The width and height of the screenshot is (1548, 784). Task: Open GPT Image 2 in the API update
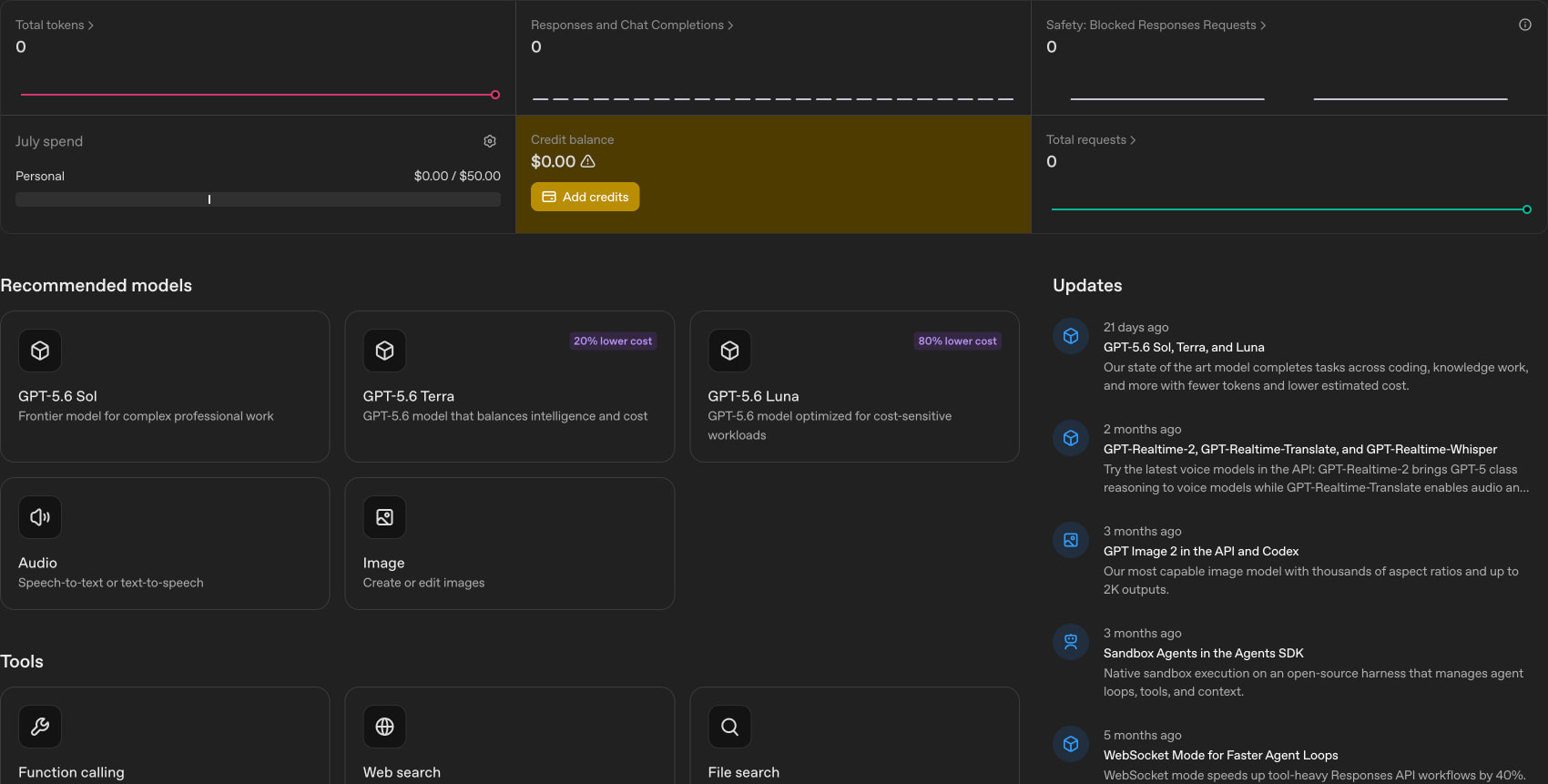click(1201, 551)
